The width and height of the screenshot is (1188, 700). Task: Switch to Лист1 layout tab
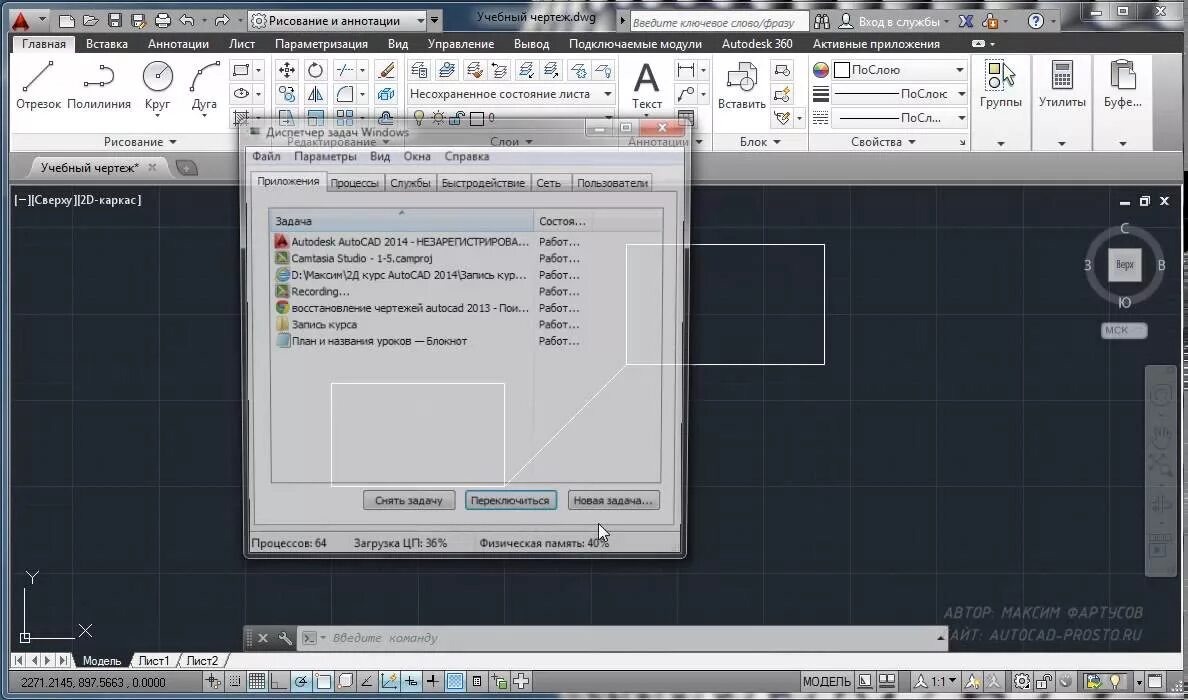point(155,661)
